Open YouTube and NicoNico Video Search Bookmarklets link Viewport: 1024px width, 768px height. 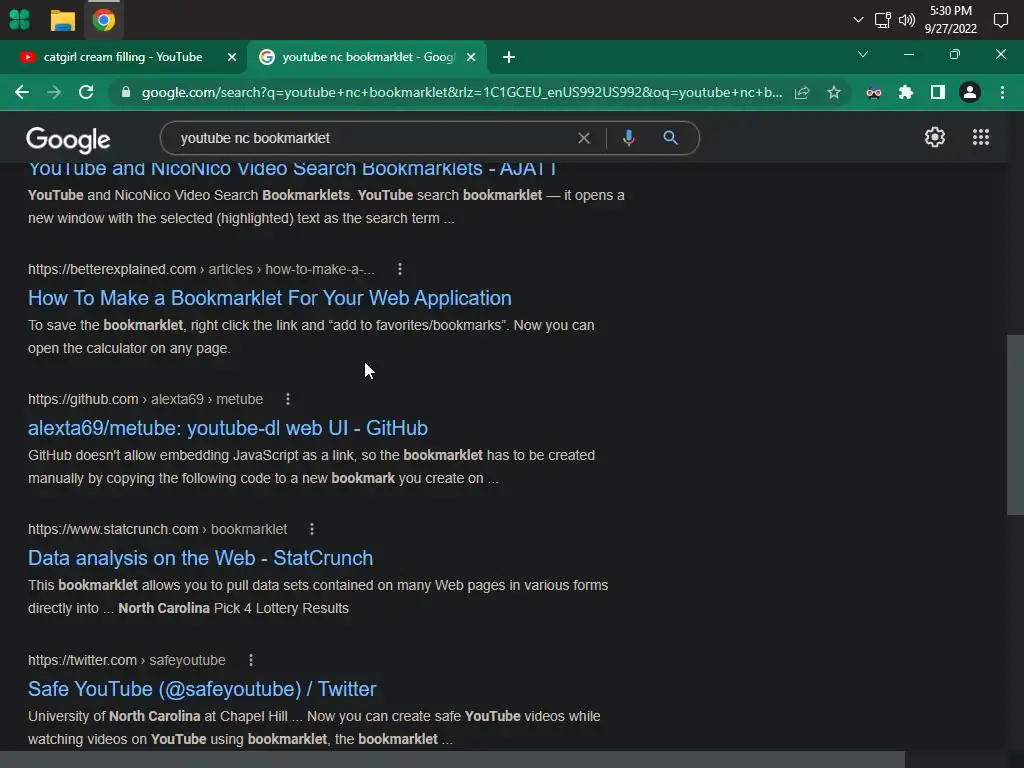[292, 168]
